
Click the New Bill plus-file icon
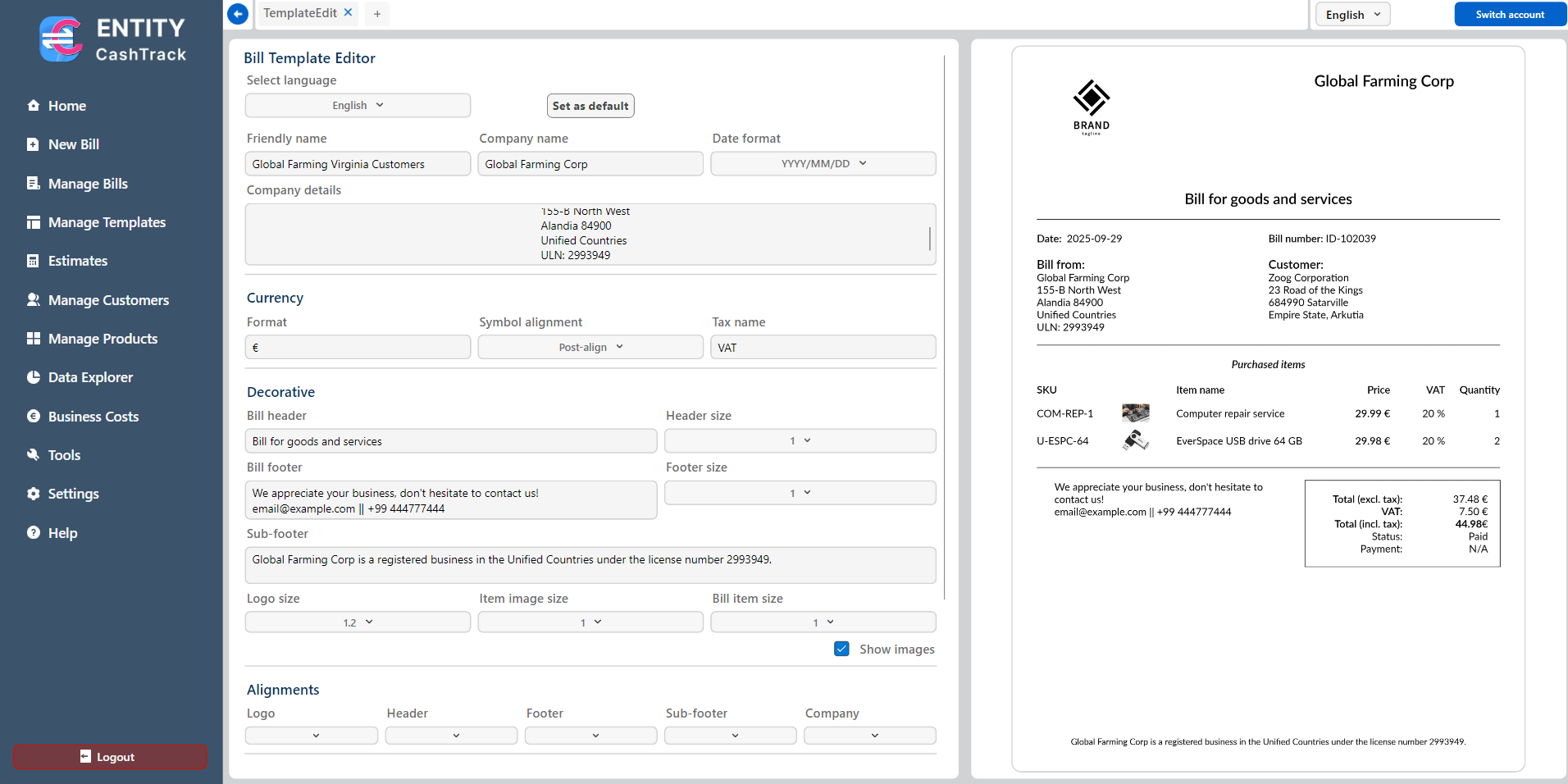tap(33, 144)
